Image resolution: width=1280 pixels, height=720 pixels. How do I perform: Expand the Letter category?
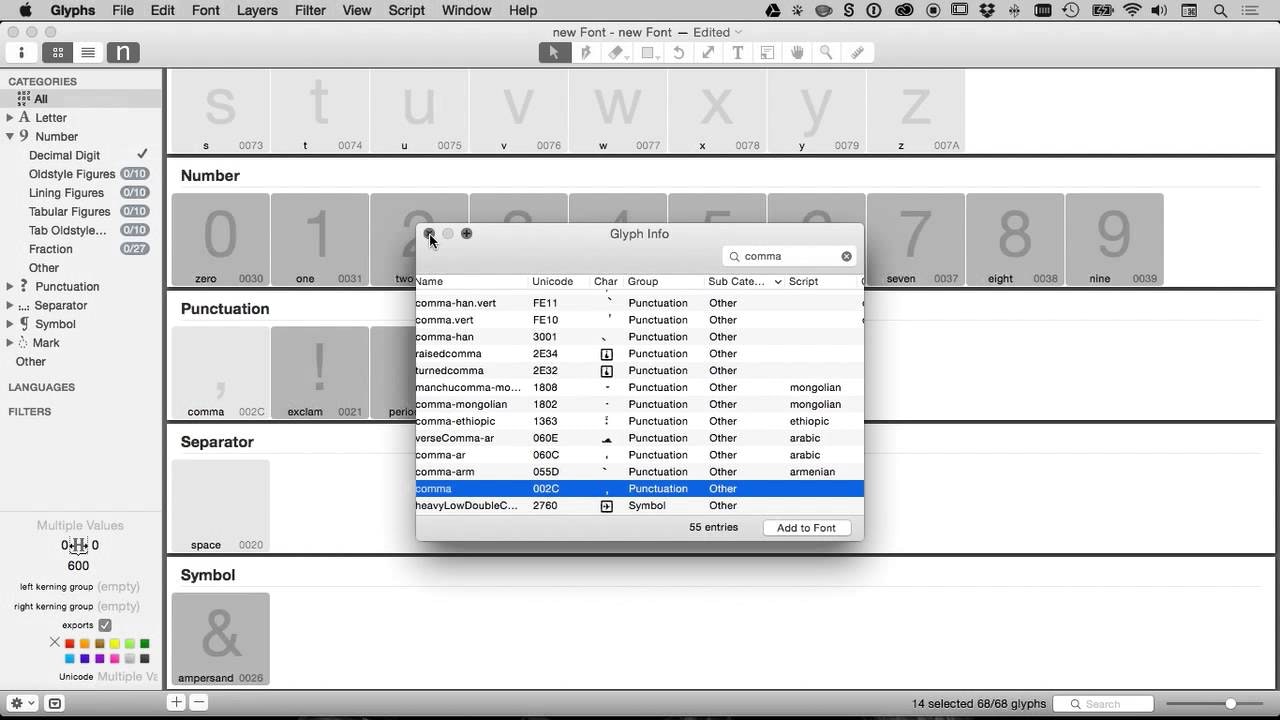coord(10,118)
